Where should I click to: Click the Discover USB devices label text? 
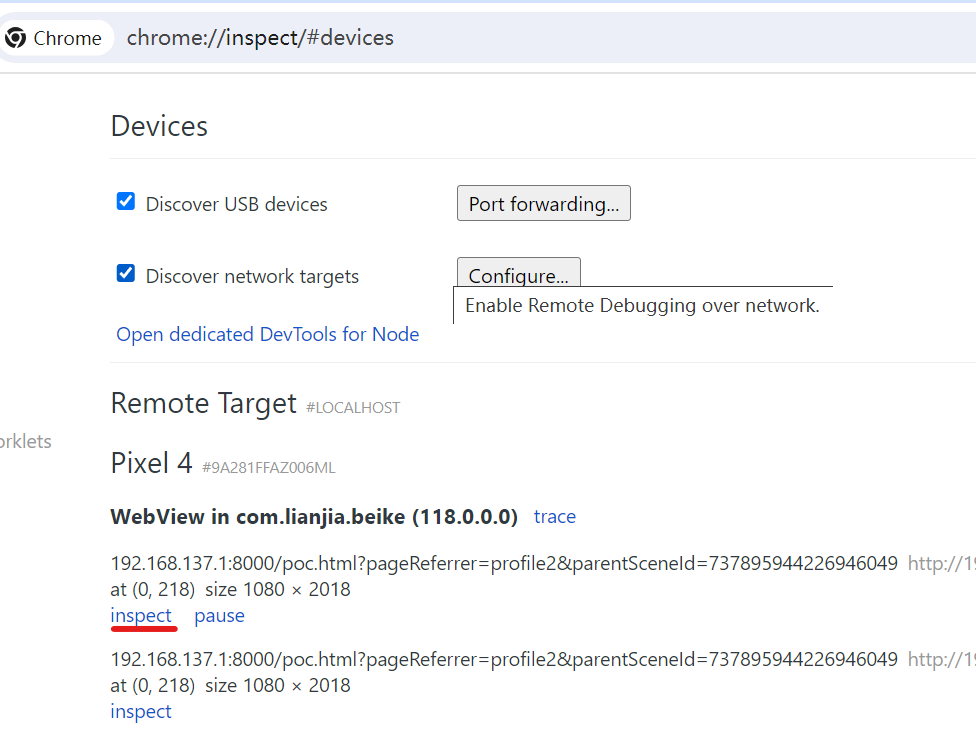coord(236,204)
